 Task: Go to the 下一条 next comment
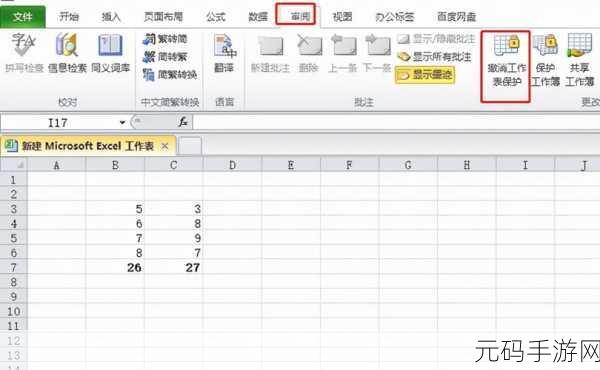[377, 53]
